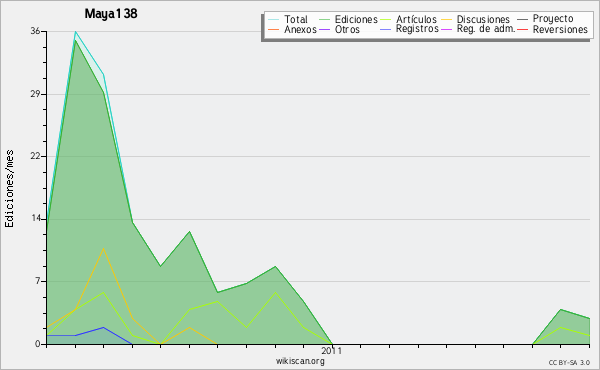The image size is (600, 370).
Task: Click the 22 y-axis value
Action: click(36, 156)
